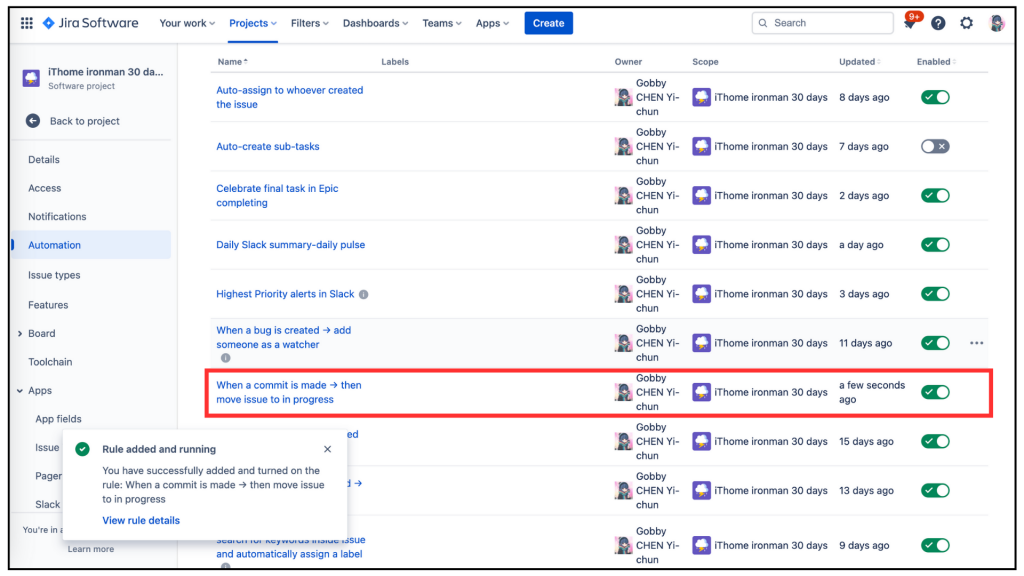1024x576 pixels.
Task: Open the Auto-assign to whoever created the issue rule
Action: coord(289,97)
